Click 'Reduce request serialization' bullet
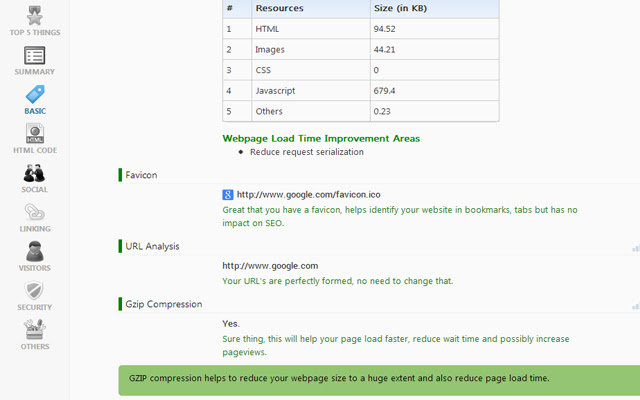 tap(307, 152)
